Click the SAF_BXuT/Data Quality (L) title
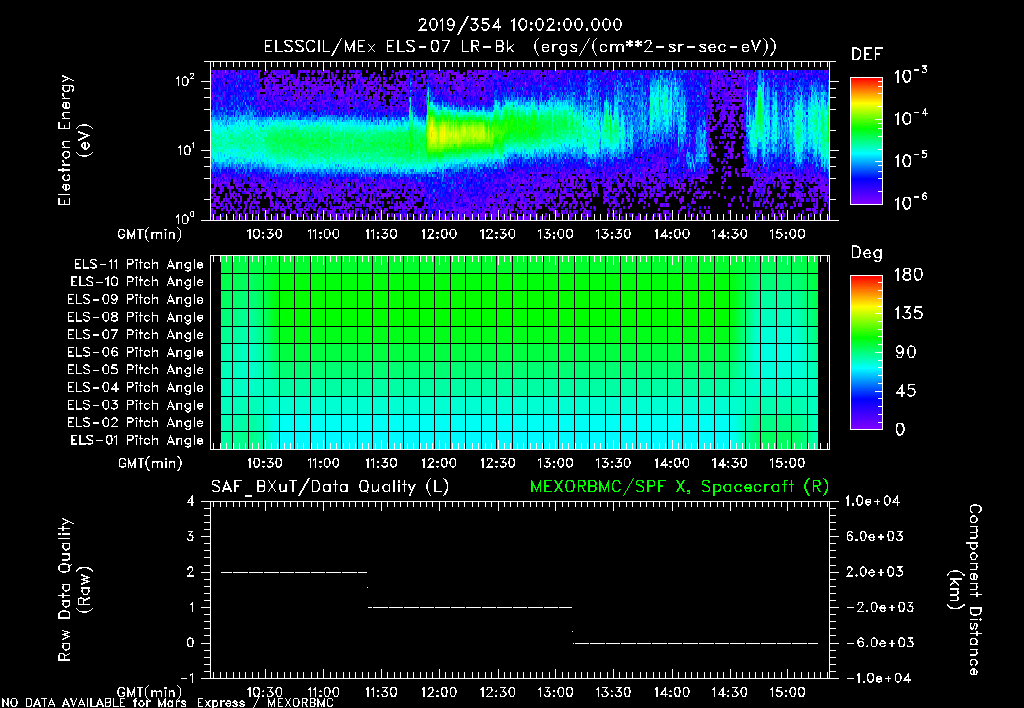 [x=330, y=487]
